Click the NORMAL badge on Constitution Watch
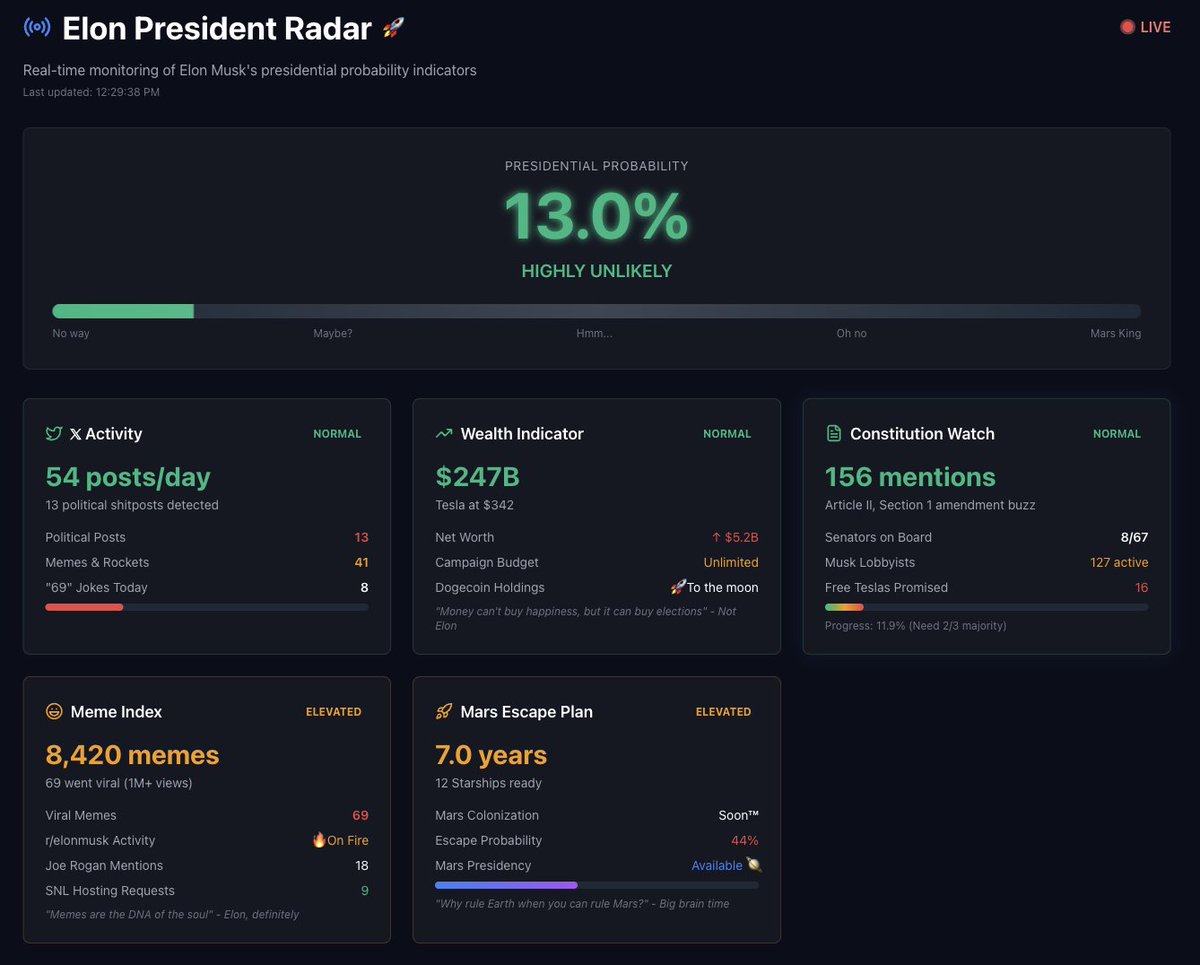The width and height of the screenshot is (1200, 965). tap(1117, 434)
